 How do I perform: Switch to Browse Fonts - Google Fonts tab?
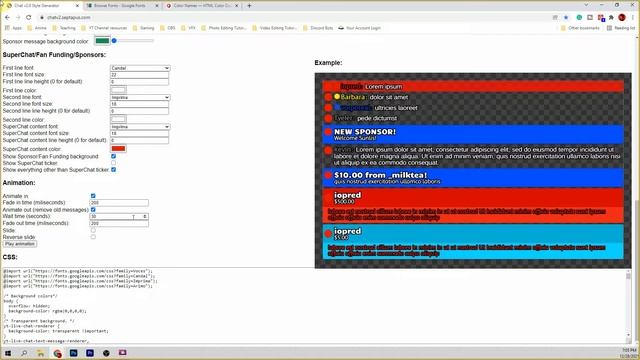[x=120, y=6]
